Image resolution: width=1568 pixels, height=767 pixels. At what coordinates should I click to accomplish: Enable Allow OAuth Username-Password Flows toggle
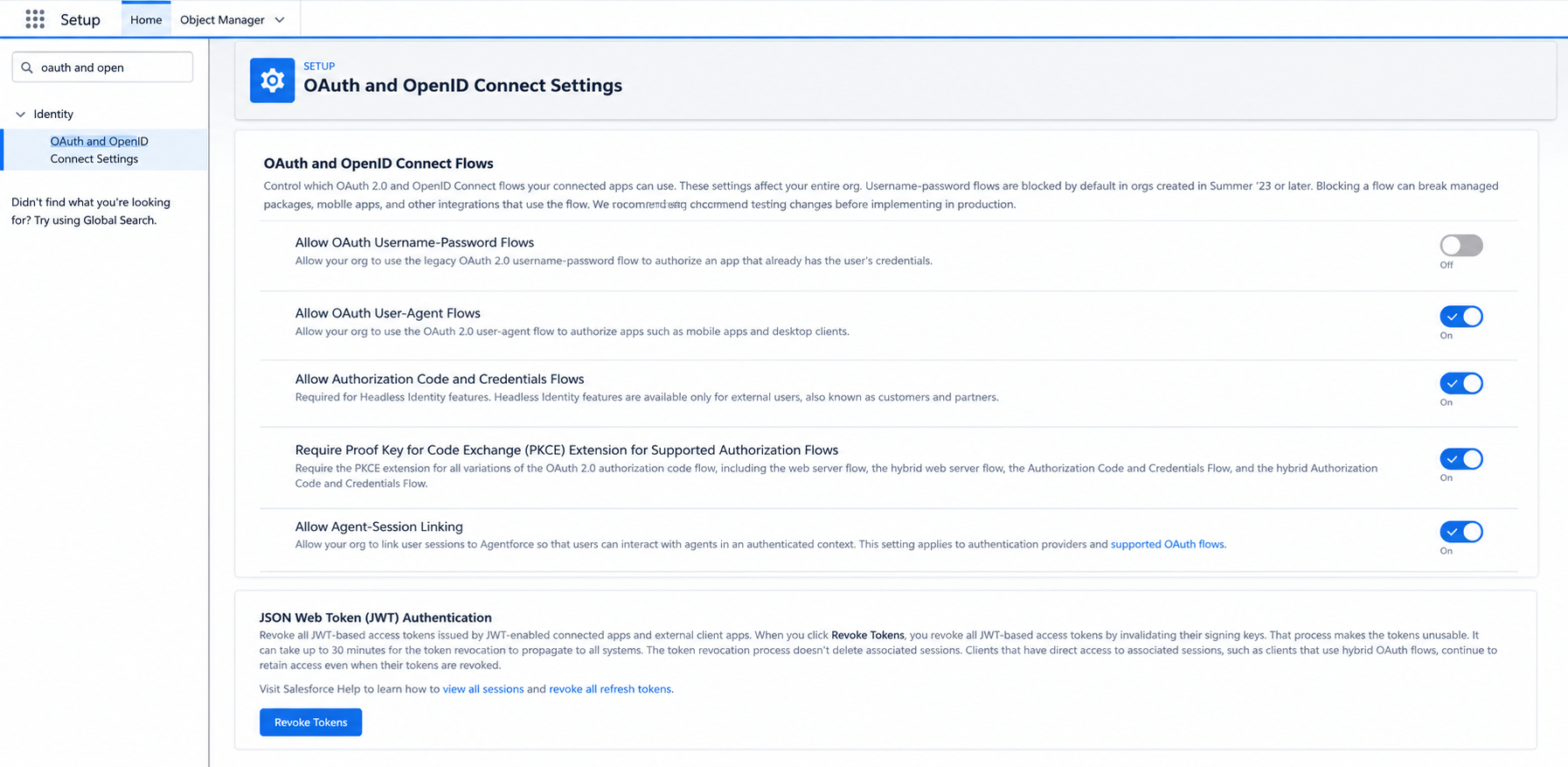tap(1461, 246)
